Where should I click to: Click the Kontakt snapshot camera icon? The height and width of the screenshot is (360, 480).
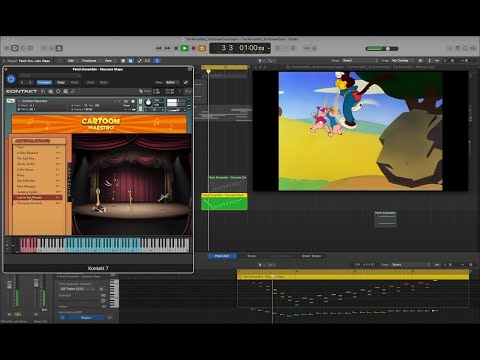126,101
